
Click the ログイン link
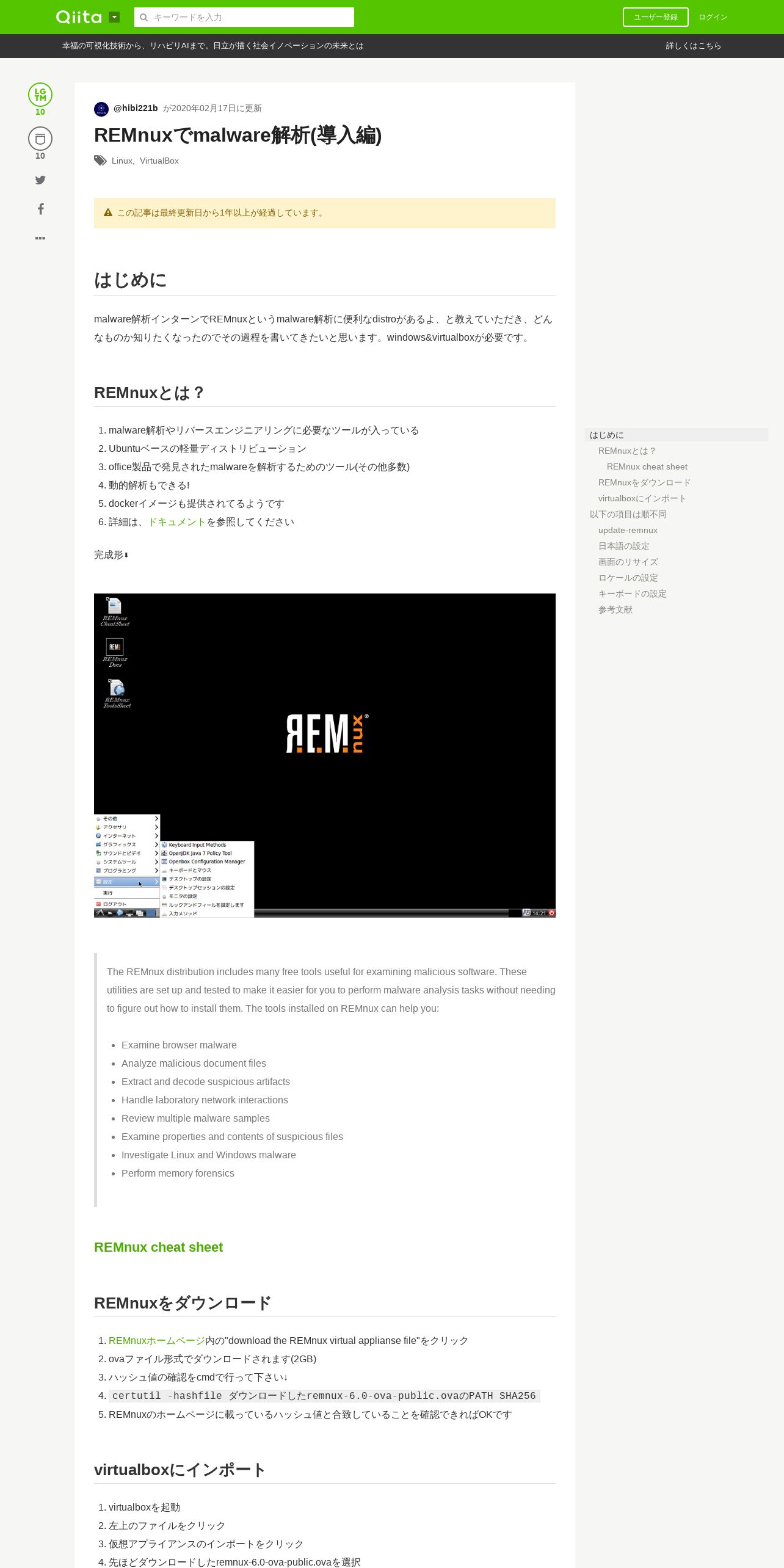click(x=713, y=17)
